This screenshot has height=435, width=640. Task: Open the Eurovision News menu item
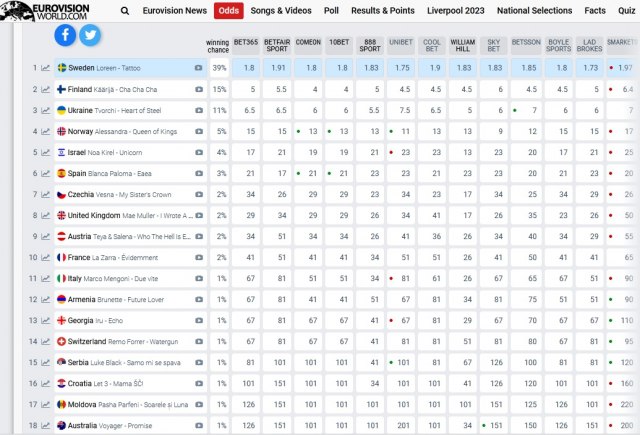click(174, 10)
